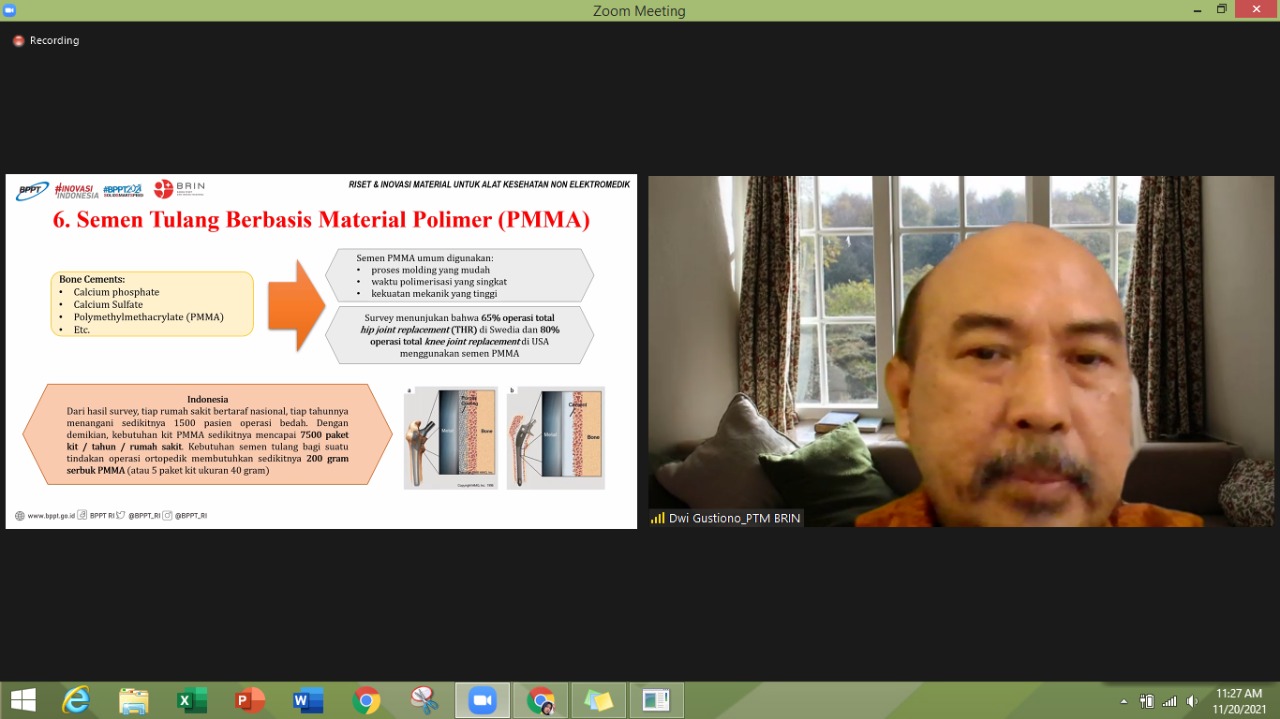Click the battery power tray icon
The width and height of the screenshot is (1280, 719).
(x=1147, y=701)
